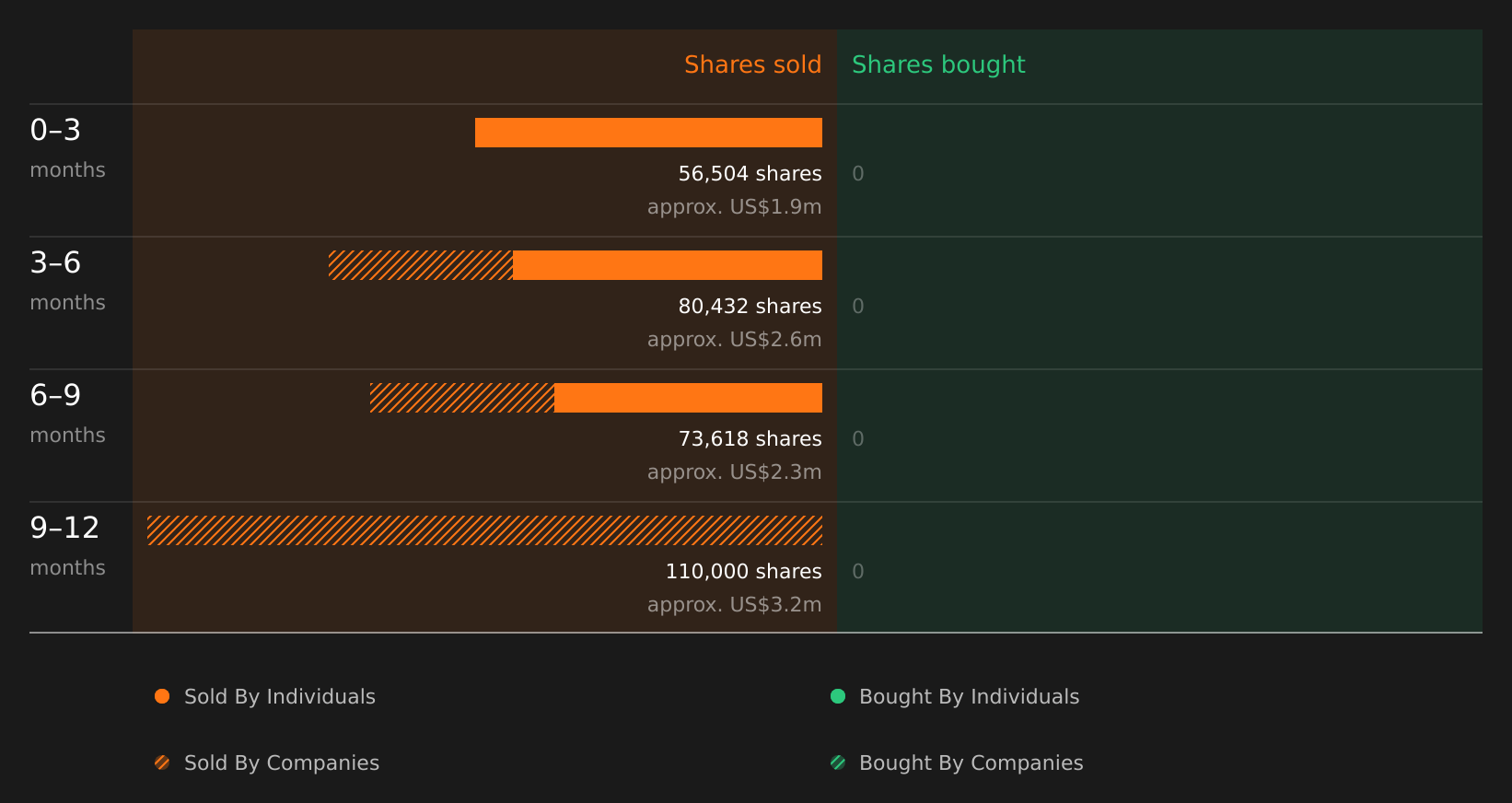Click the Shares bought column header
The width and height of the screenshot is (1512, 803).
pyautogui.click(x=938, y=64)
